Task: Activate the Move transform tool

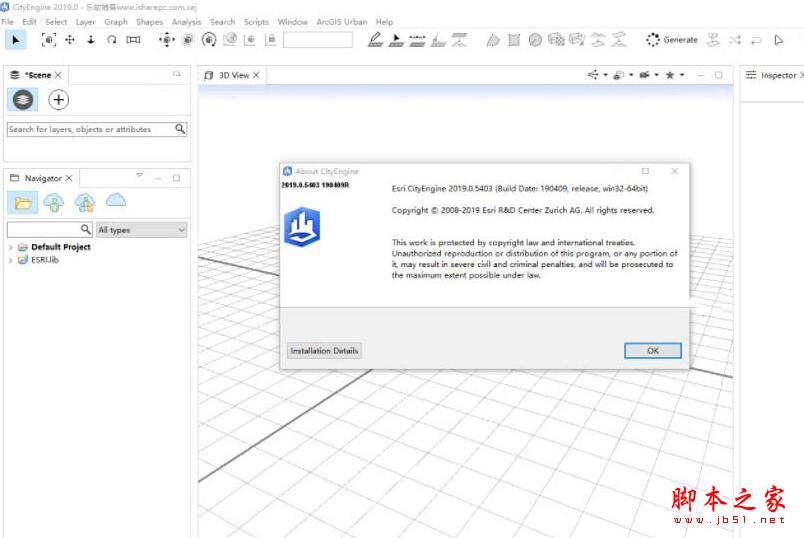Action: pos(167,40)
